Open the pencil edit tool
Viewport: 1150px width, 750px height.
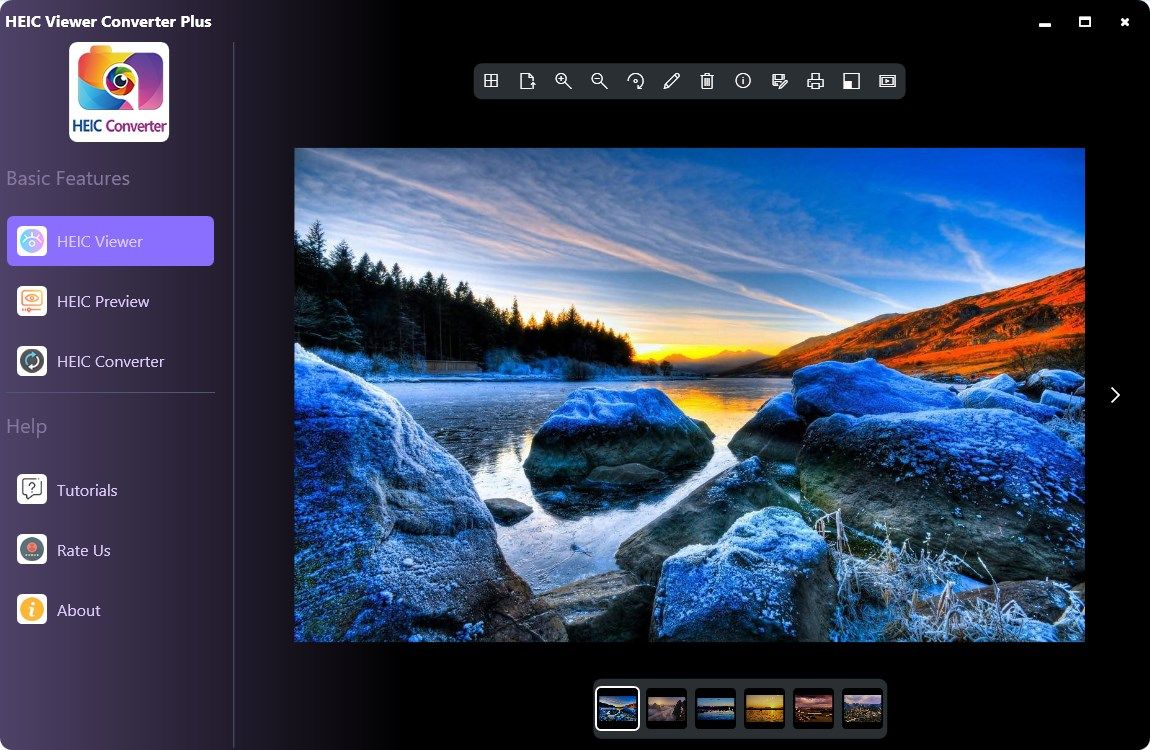coord(671,81)
